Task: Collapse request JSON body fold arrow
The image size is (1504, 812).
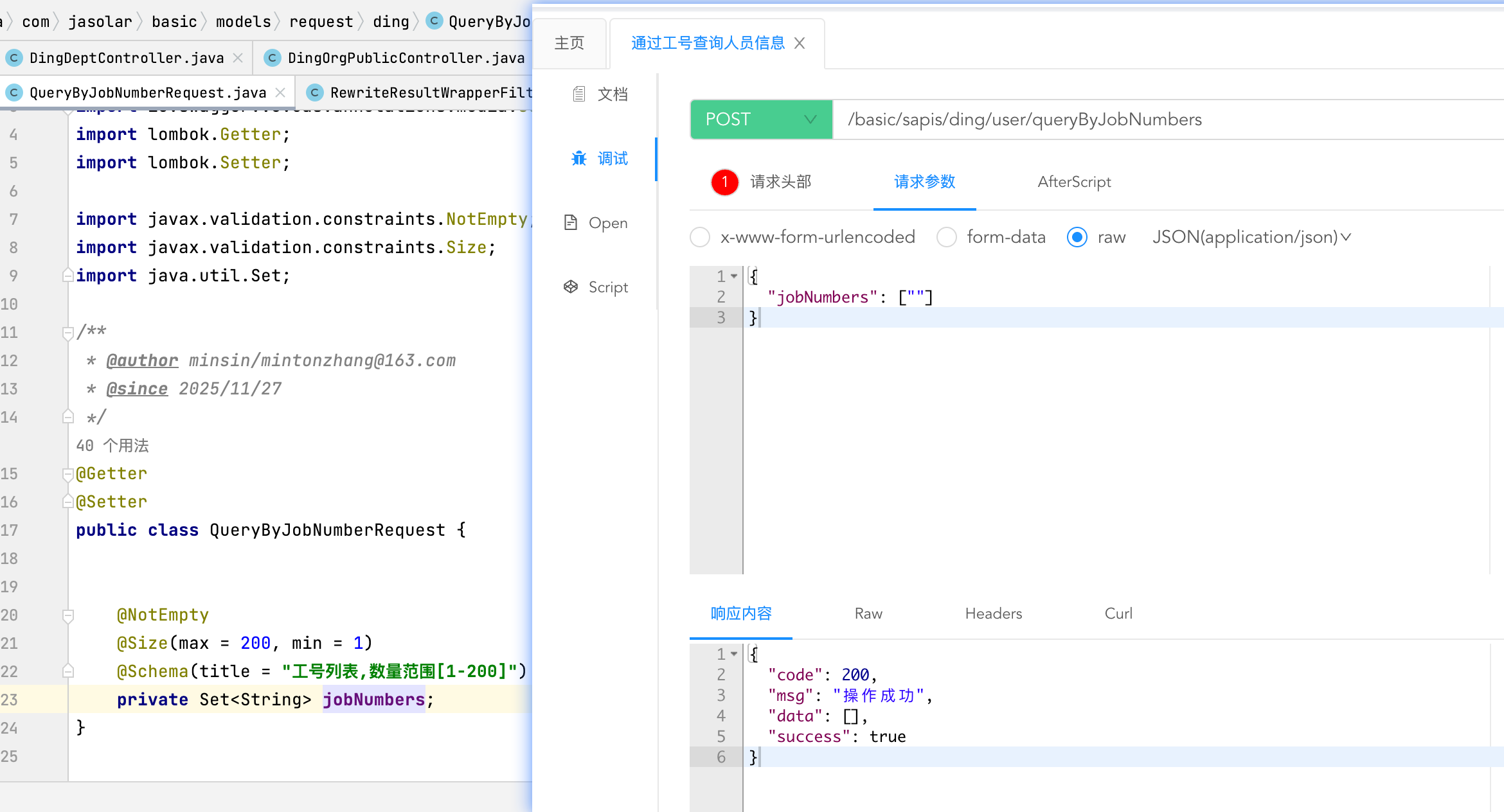Action: pos(734,276)
